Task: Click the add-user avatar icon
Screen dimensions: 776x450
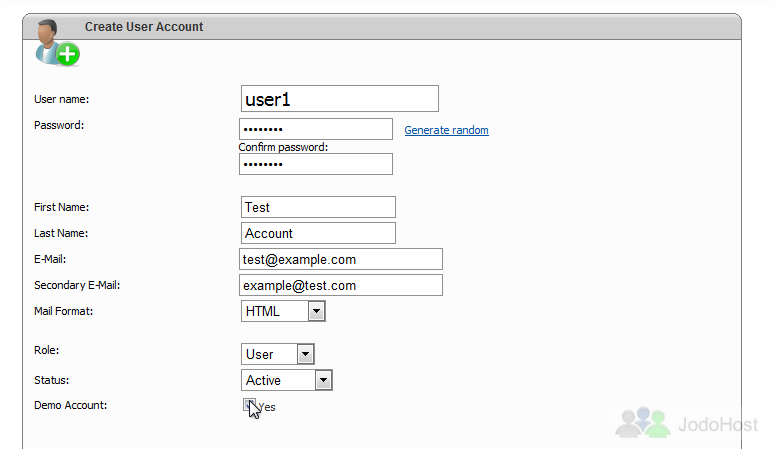Action: click(x=57, y=43)
